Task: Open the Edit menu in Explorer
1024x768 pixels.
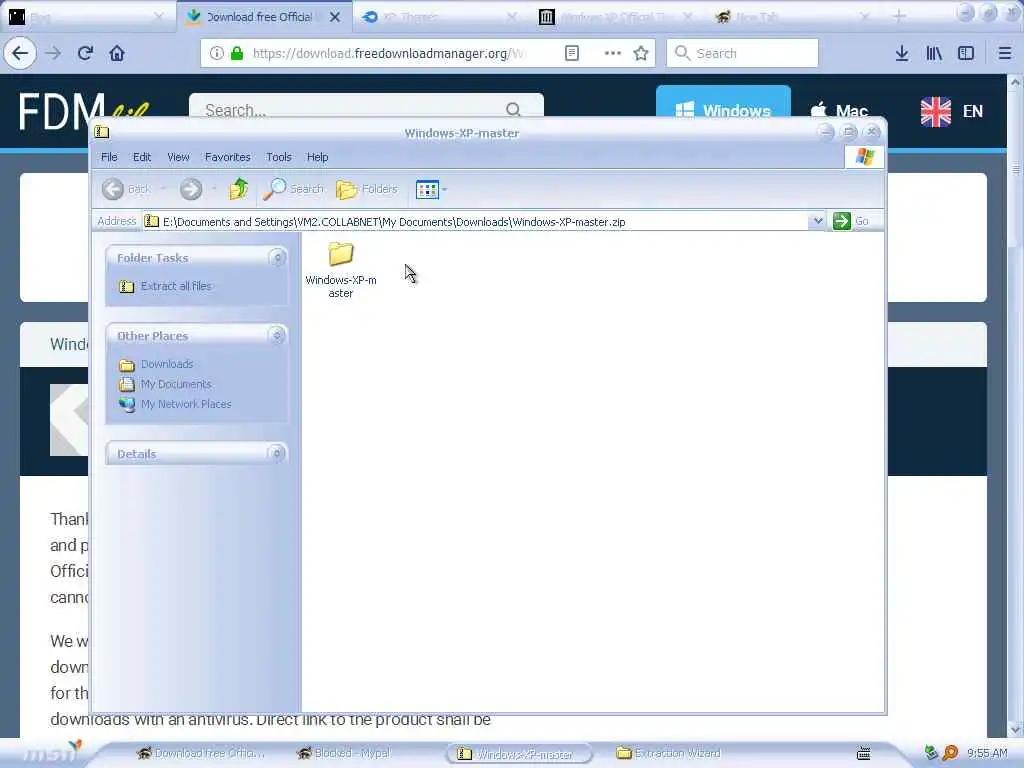Action: [x=142, y=157]
